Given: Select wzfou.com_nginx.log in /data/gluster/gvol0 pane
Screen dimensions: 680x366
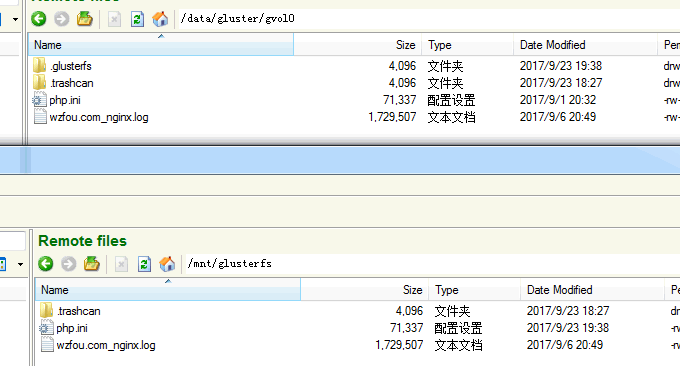Looking at the screenshot, I should [98, 117].
